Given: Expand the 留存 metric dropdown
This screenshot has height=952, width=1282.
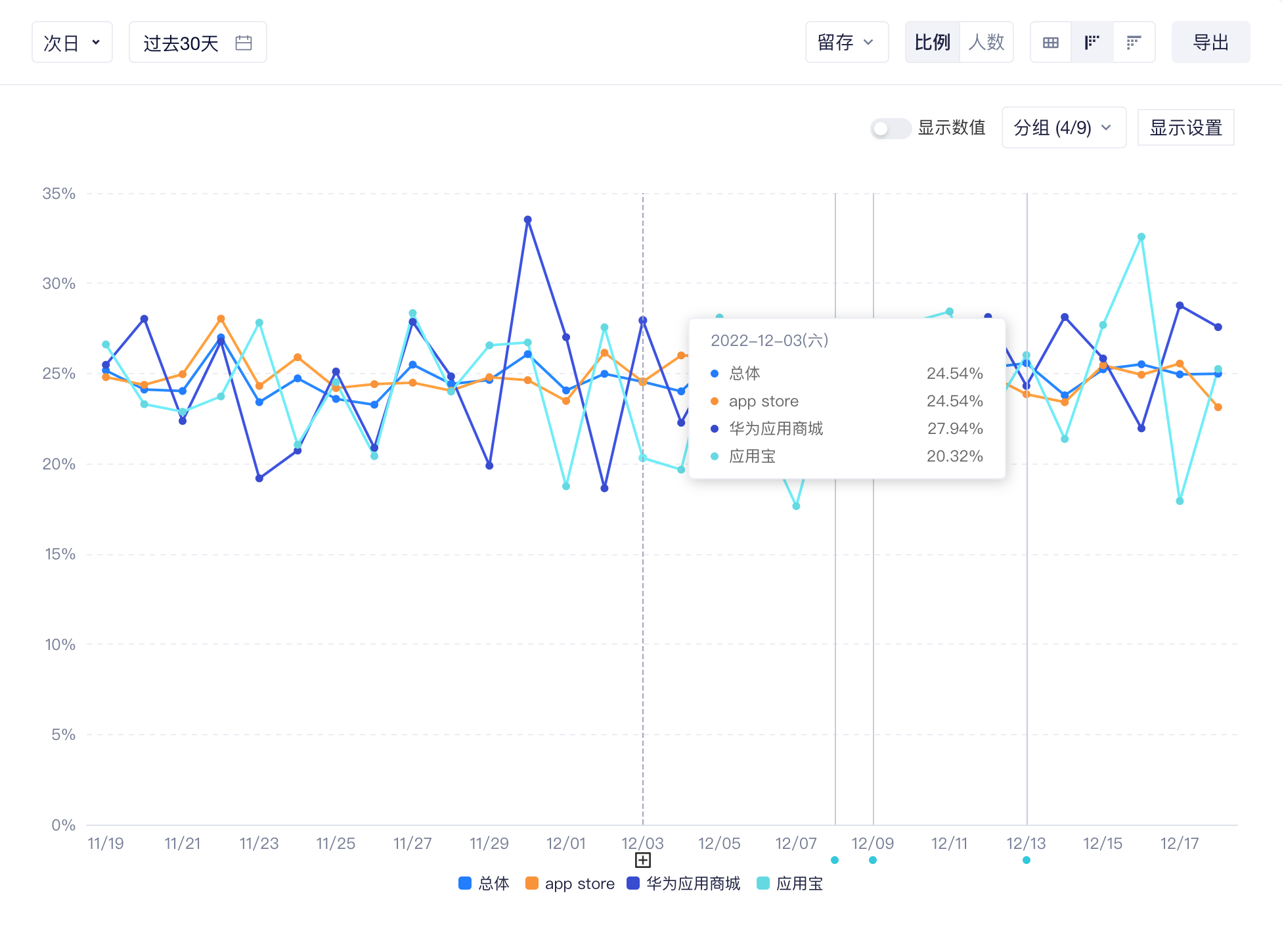Looking at the screenshot, I should coord(846,43).
